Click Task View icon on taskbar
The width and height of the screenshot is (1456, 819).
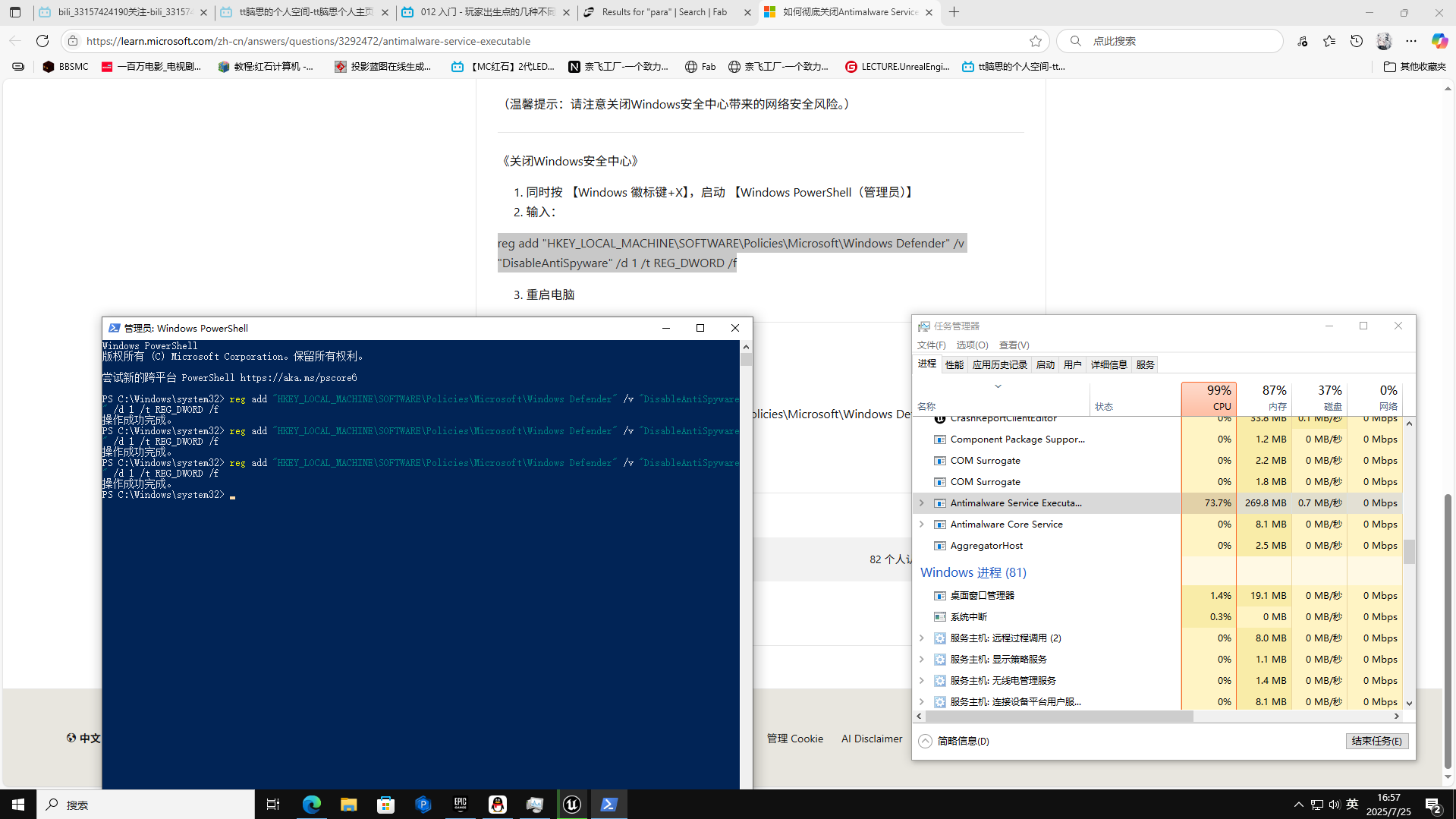273,805
